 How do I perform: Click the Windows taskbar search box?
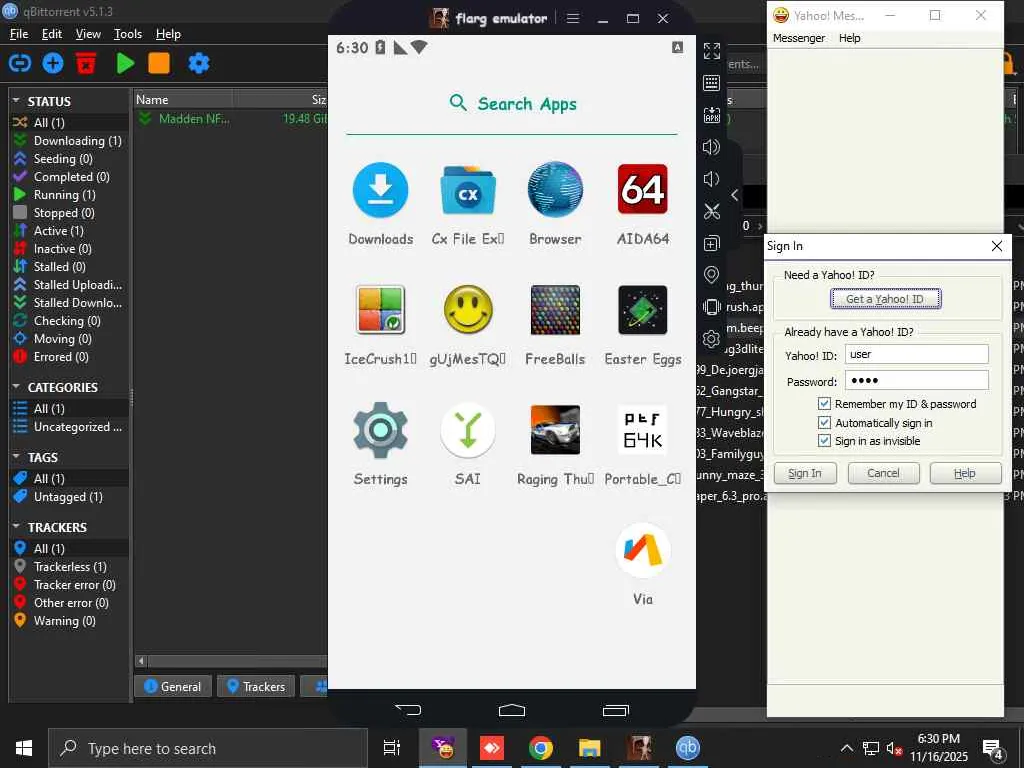point(208,748)
